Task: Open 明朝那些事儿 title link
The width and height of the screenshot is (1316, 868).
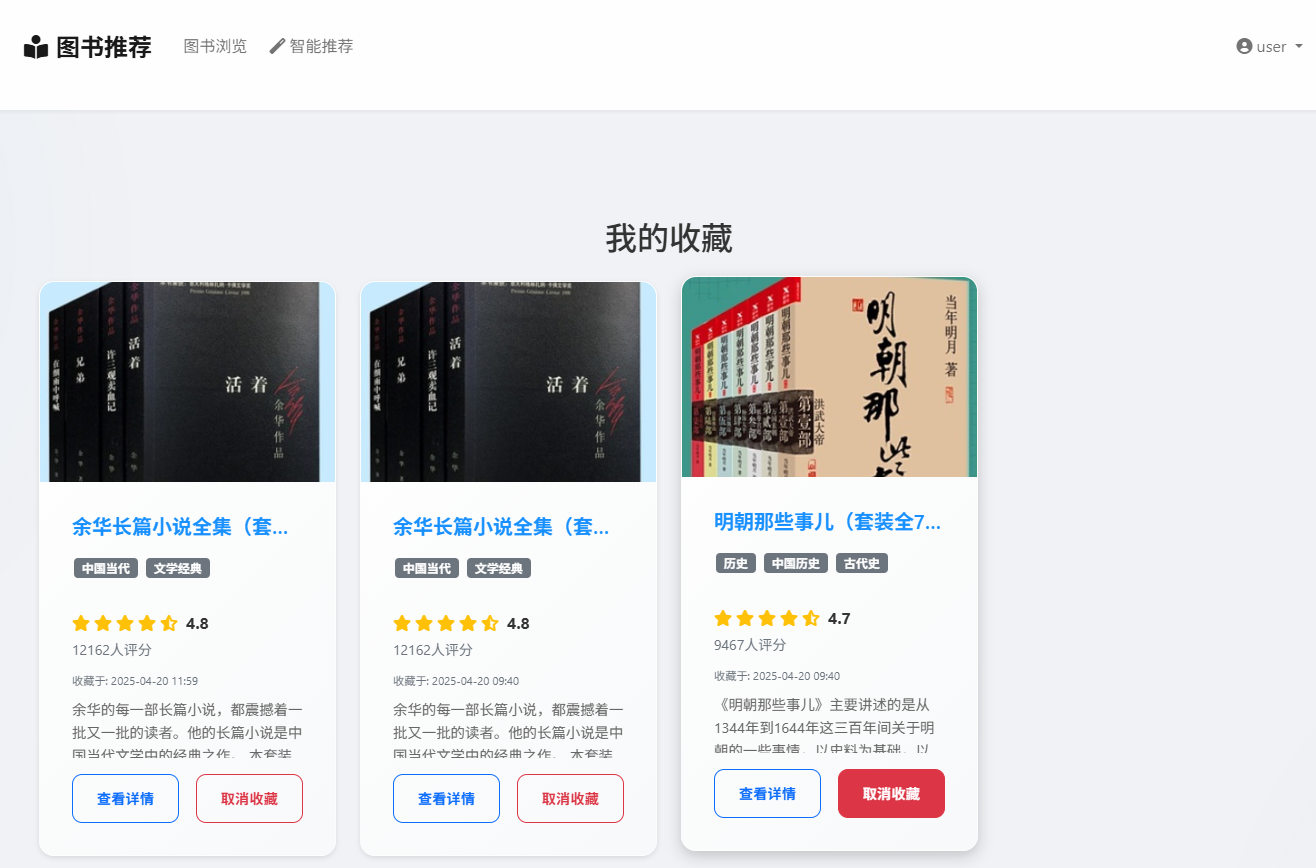Action: 827,522
